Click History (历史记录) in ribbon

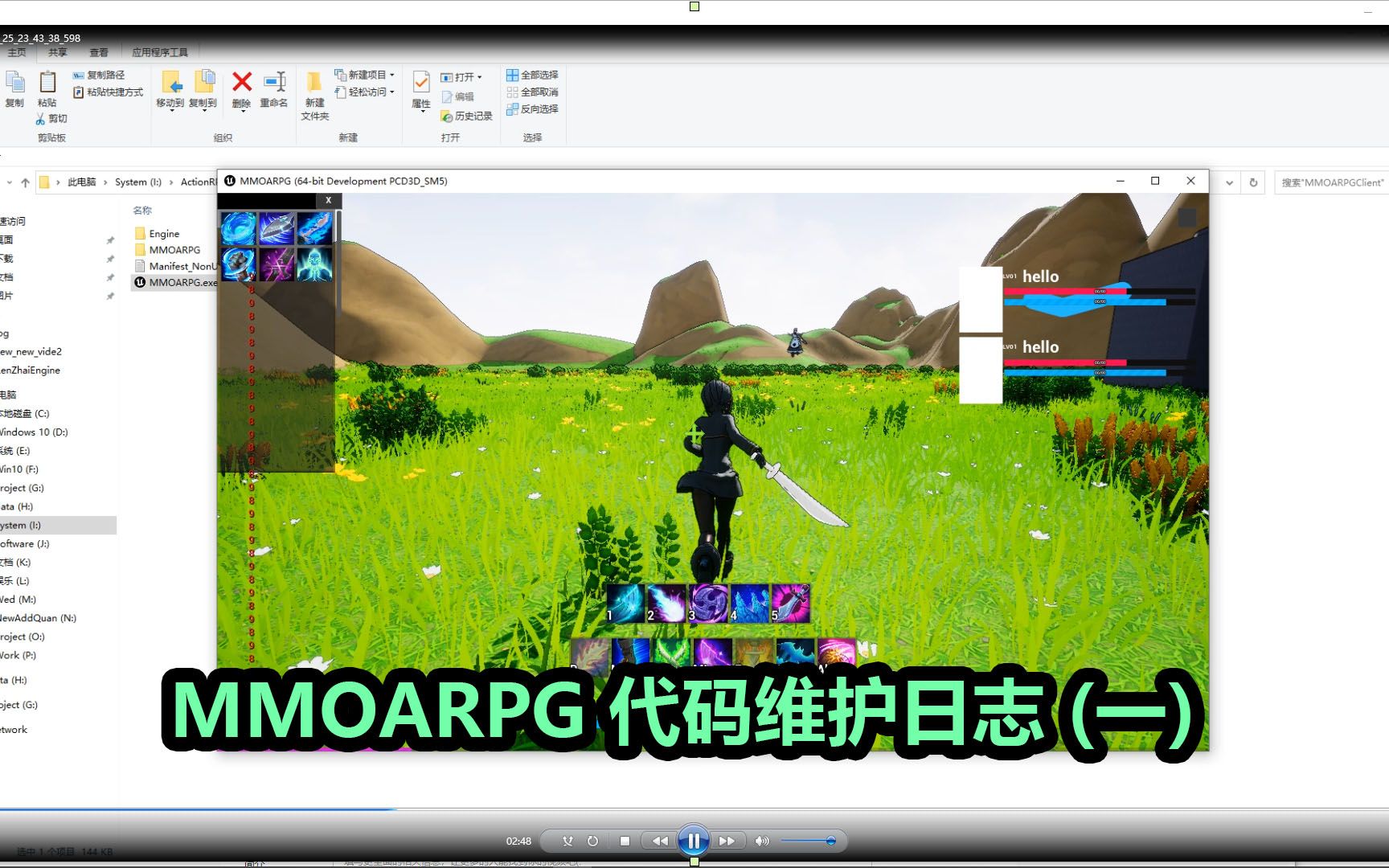(466, 116)
